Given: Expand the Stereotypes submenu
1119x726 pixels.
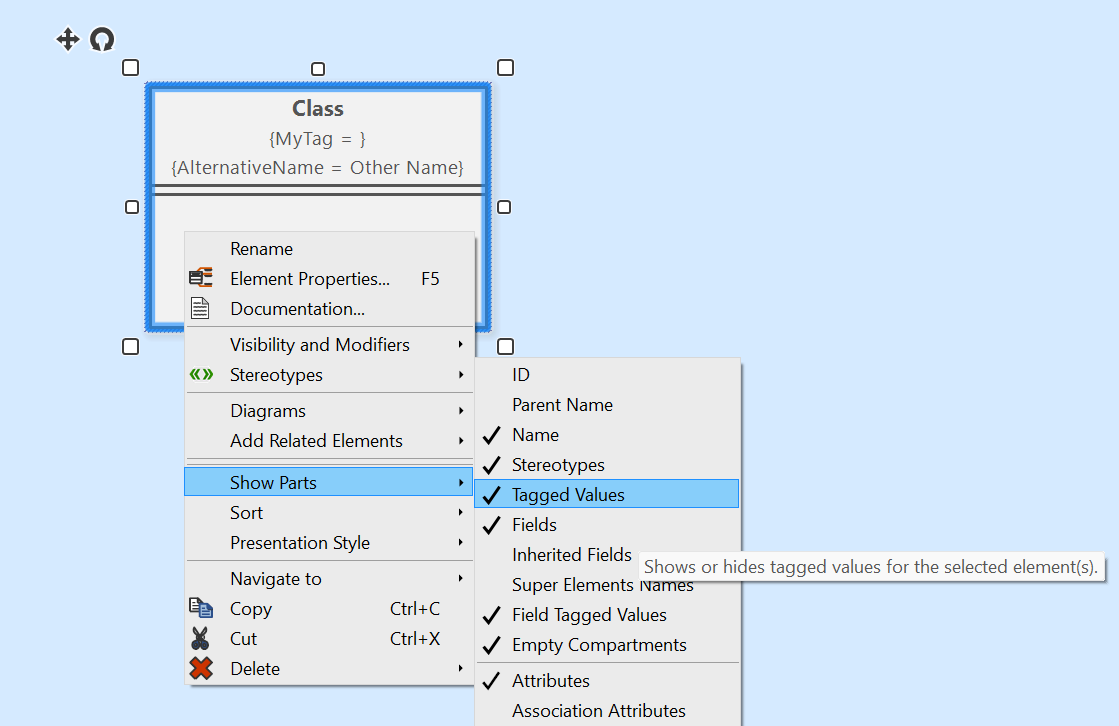Looking at the screenshot, I should [x=329, y=375].
